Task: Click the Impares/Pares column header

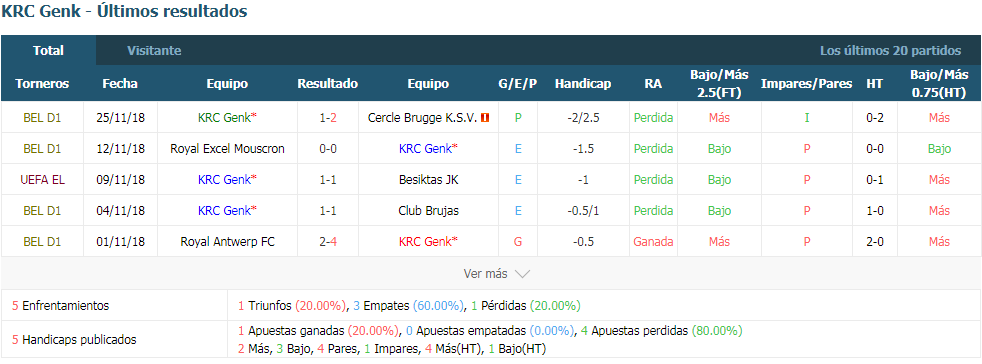Action: point(806,83)
